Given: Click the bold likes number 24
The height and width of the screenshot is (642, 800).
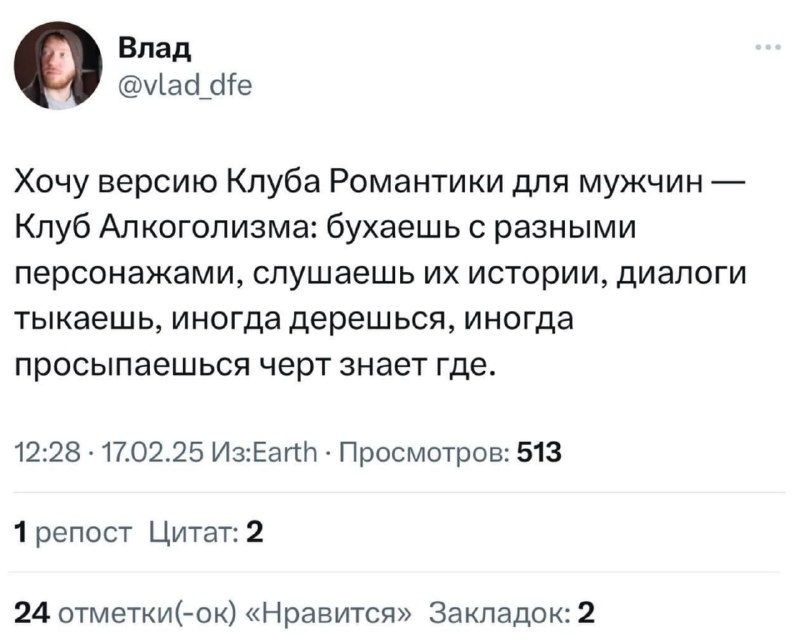Looking at the screenshot, I should point(32,612).
